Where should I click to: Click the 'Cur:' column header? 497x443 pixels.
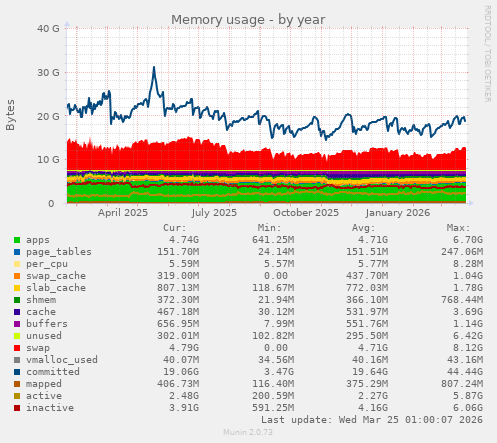(x=175, y=228)
